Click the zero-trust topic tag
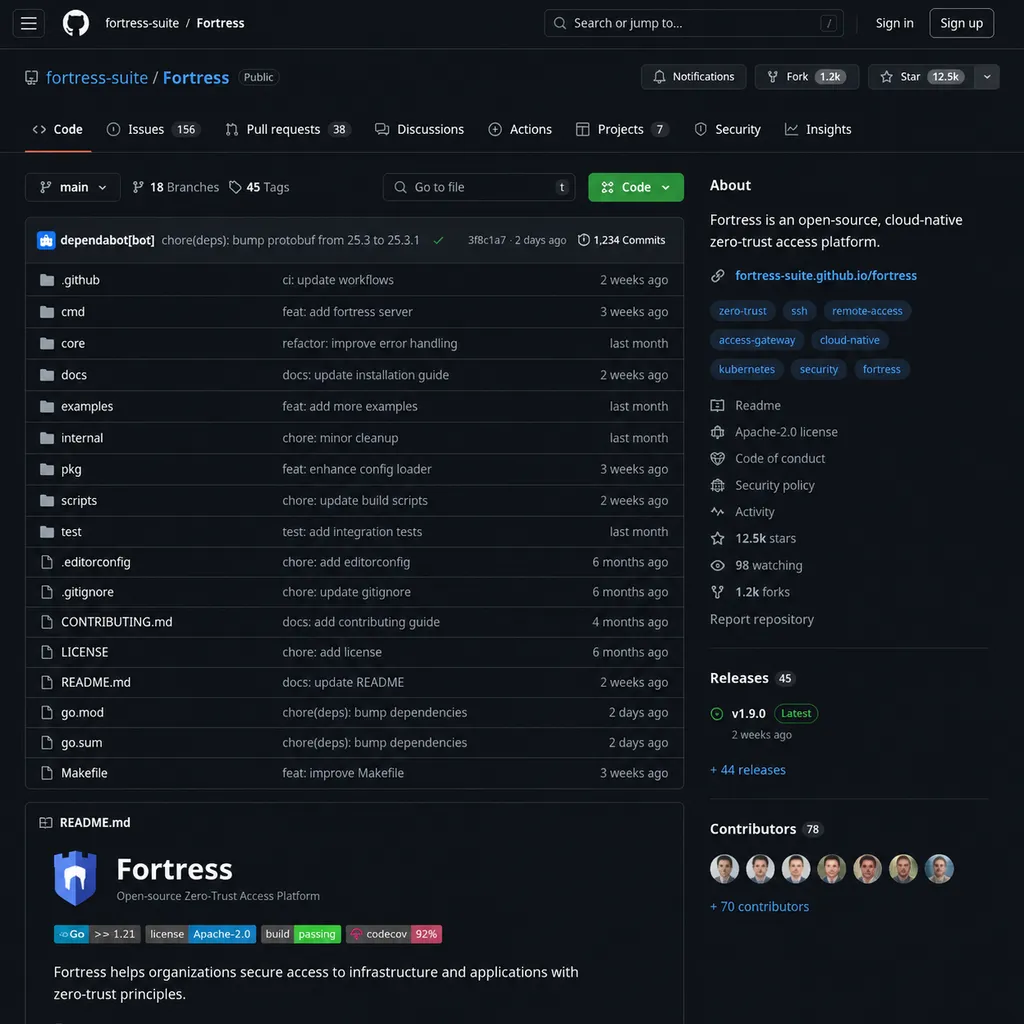Screen dimensions: 1024x1024 point(743,312)
